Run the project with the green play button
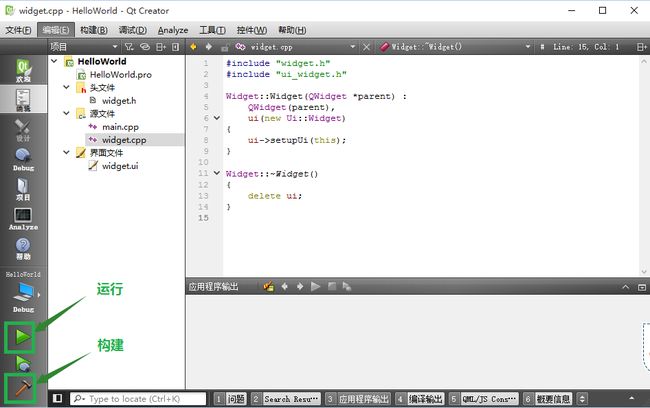The width and height of the screenshot is (650, 408). point(22,337)
